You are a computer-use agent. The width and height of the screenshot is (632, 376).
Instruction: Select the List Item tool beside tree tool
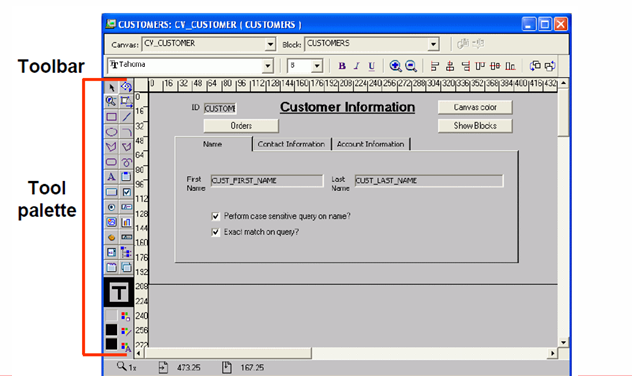tap(111, 252)
